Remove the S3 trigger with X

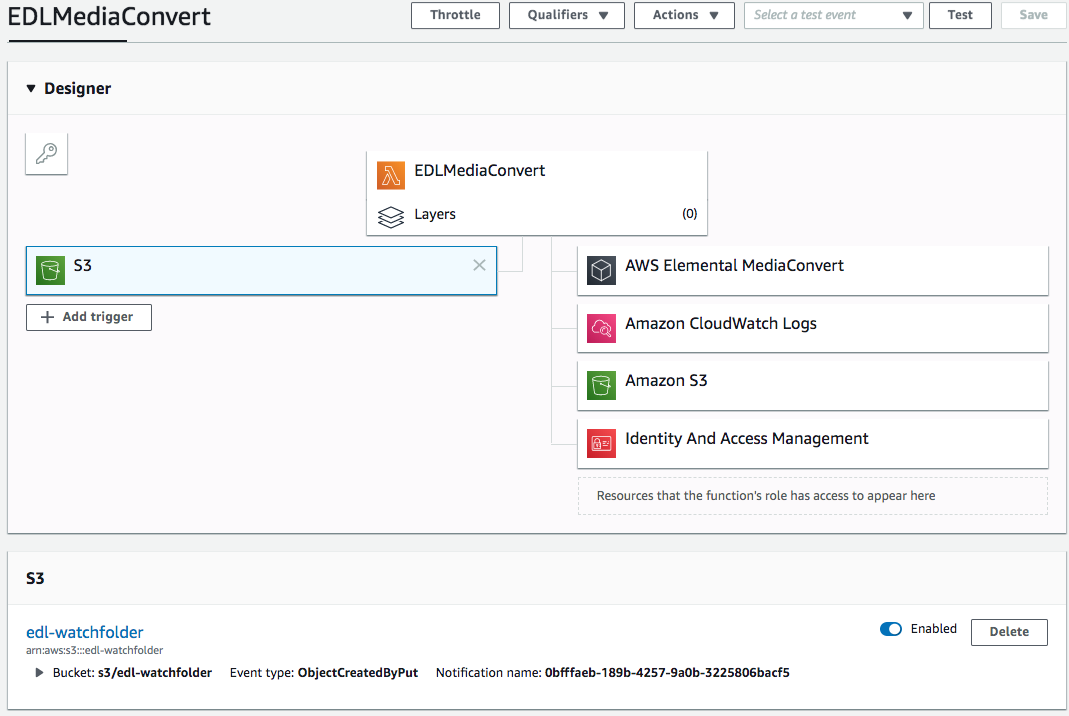click(x=479, y=265)
